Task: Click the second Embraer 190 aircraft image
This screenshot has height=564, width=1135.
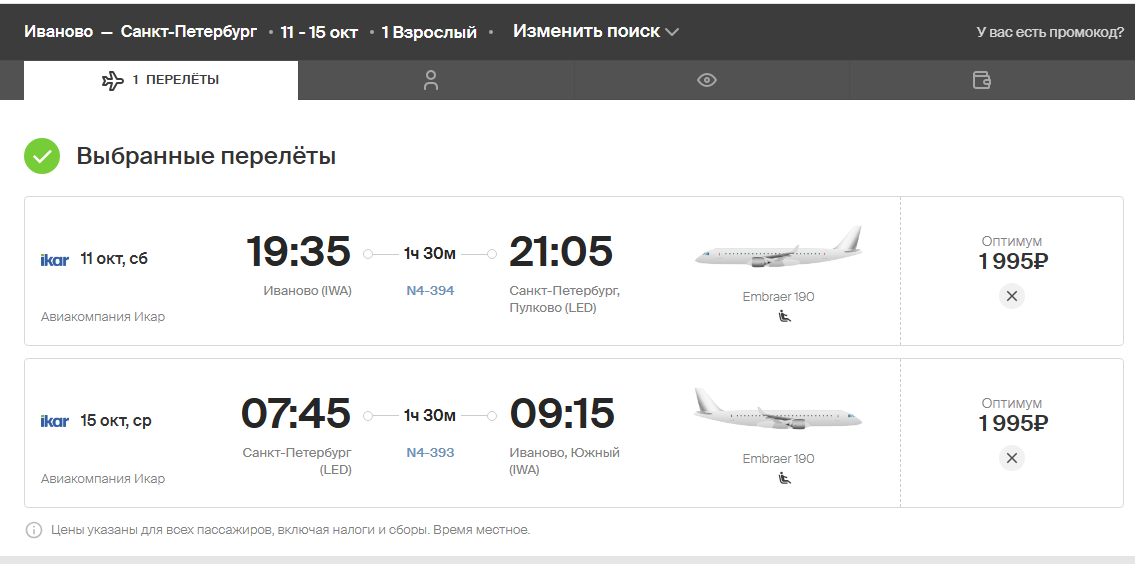Action: (x=779, y=410)
